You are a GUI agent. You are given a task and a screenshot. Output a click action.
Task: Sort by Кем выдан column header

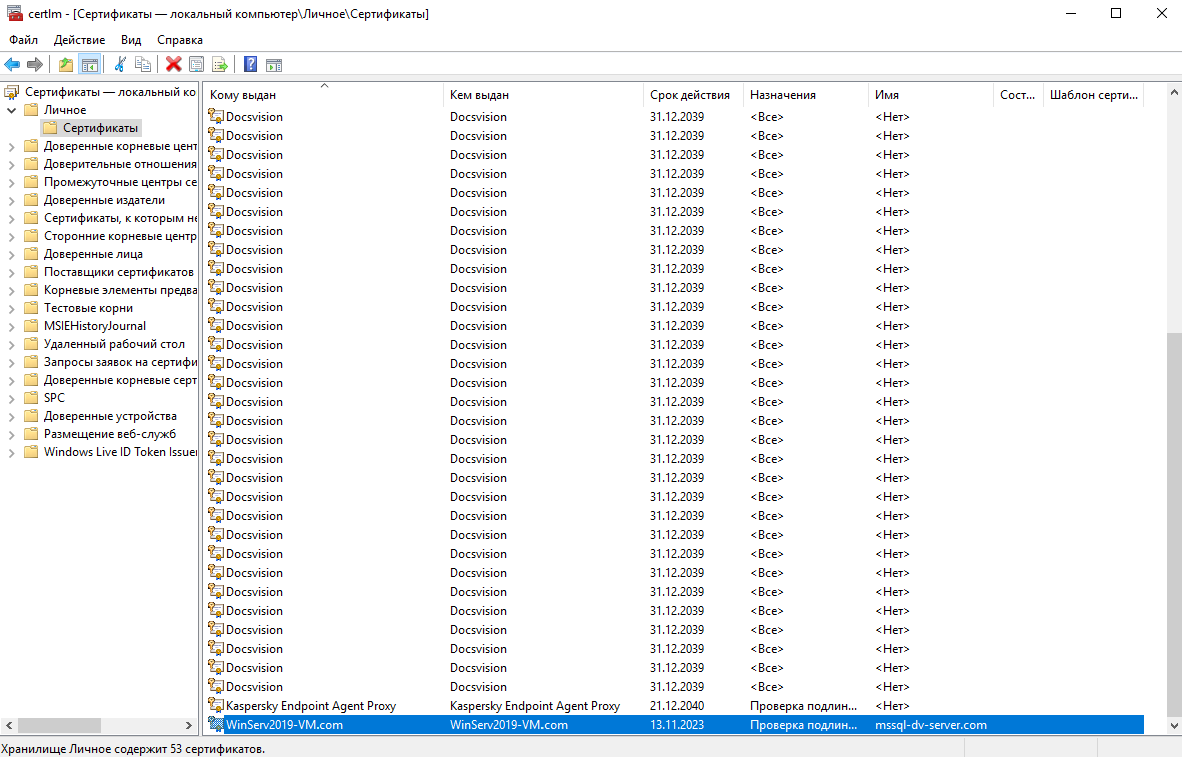coord(544,95)
